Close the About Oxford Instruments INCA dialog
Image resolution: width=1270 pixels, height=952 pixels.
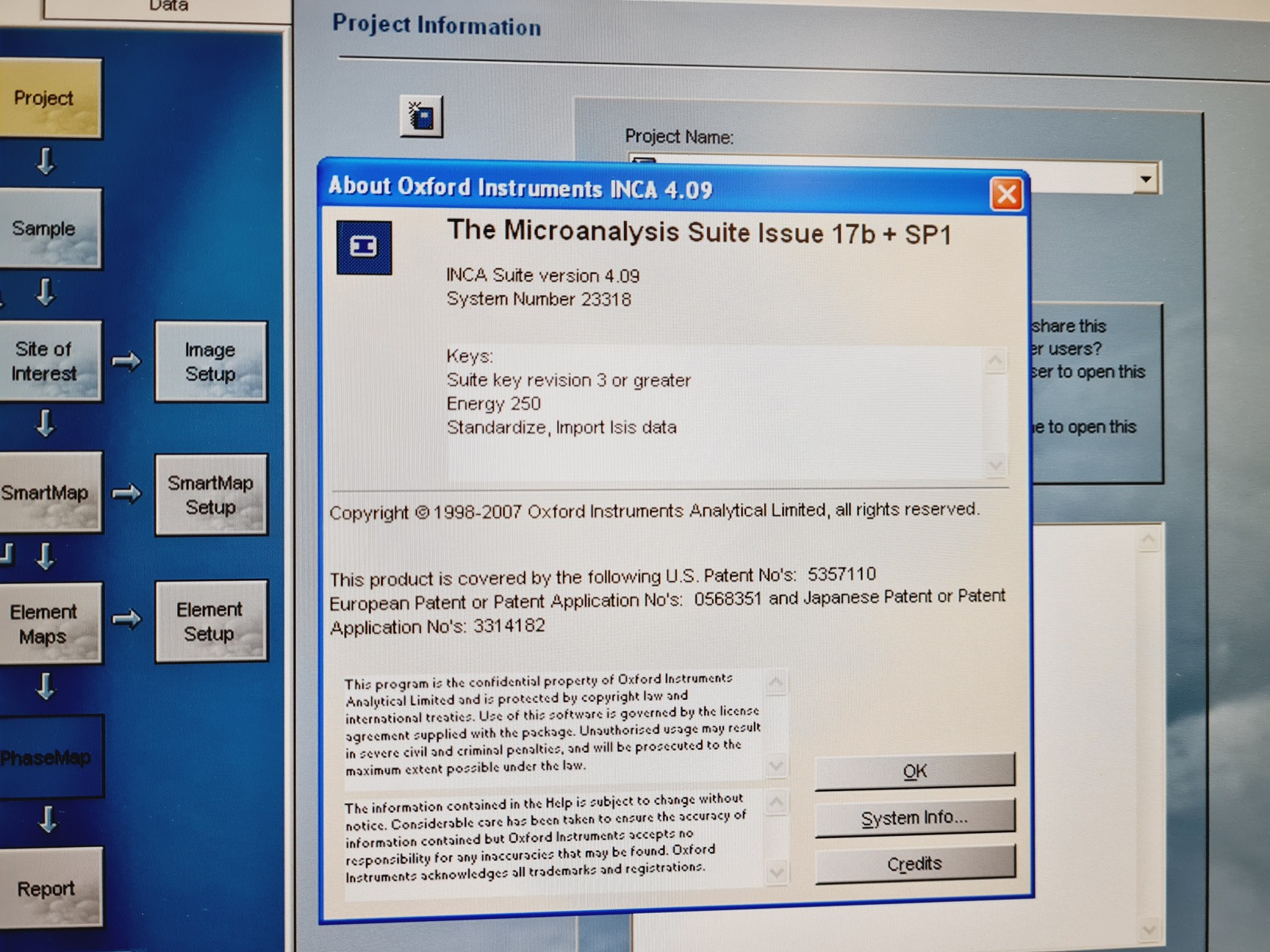[x=1005, y=195]
